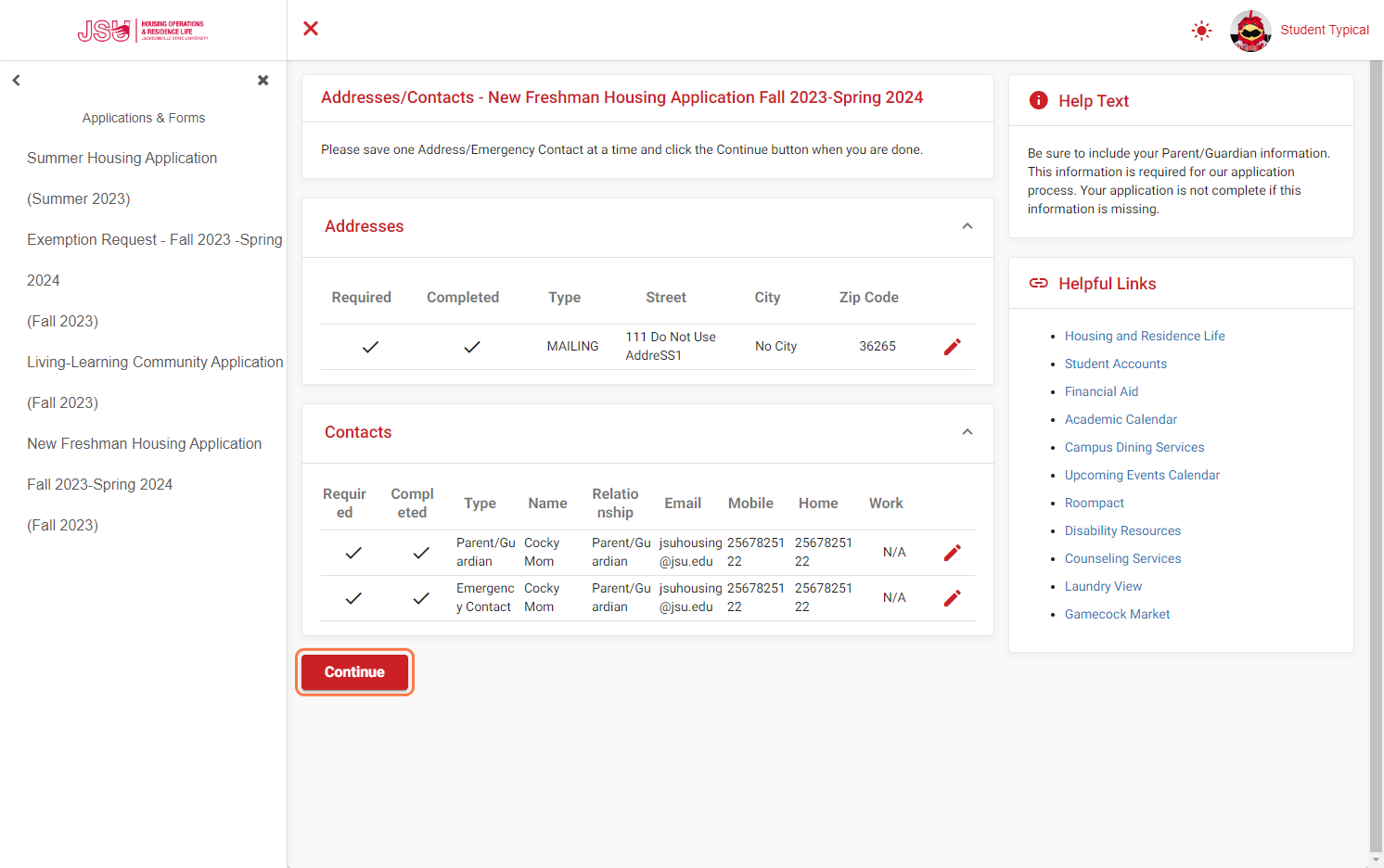Edit the Emergency Contact pencil icon
The height and width of the screenshot is (868, 1384).
click(952, 598)
